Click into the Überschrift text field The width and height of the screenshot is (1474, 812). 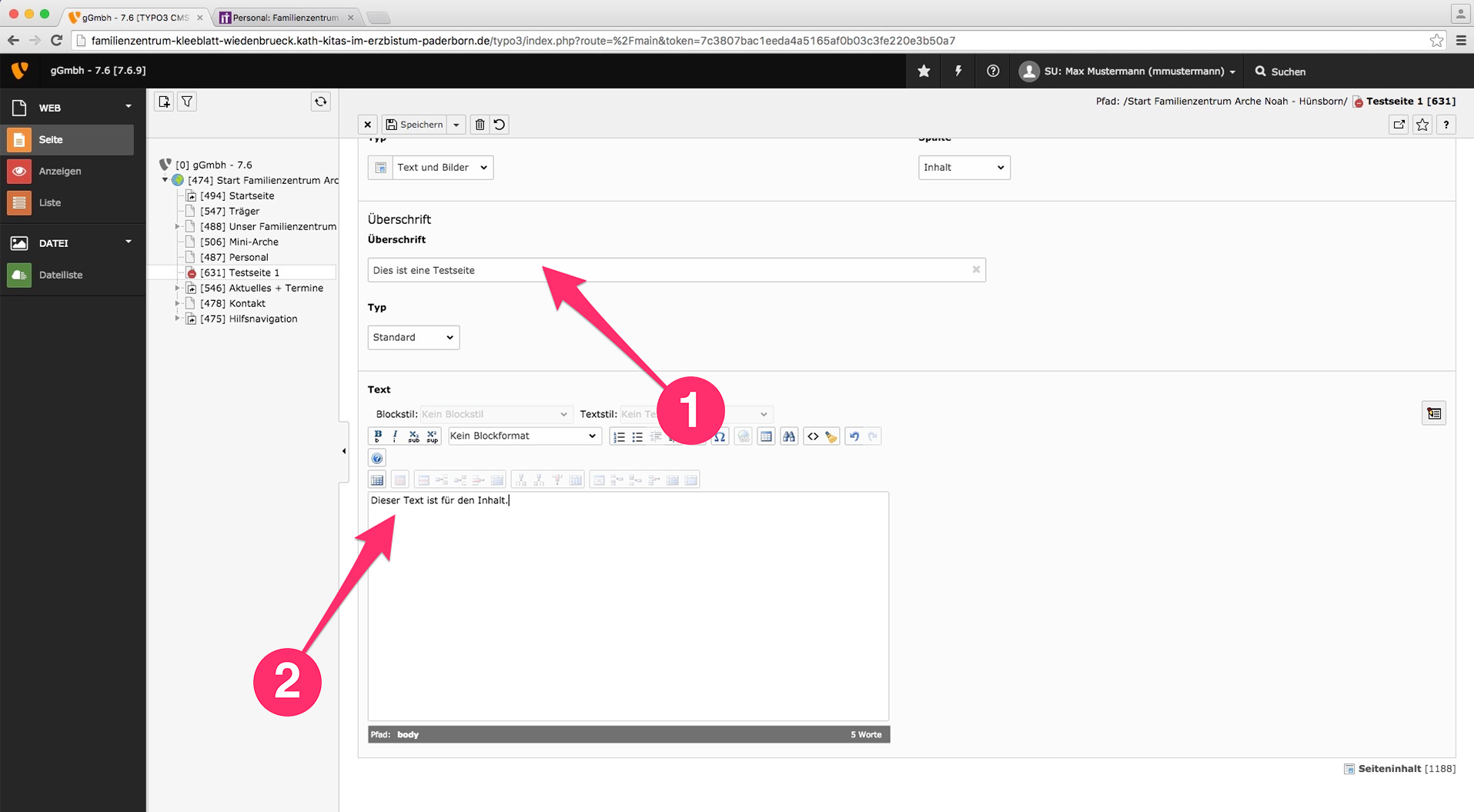668,270
